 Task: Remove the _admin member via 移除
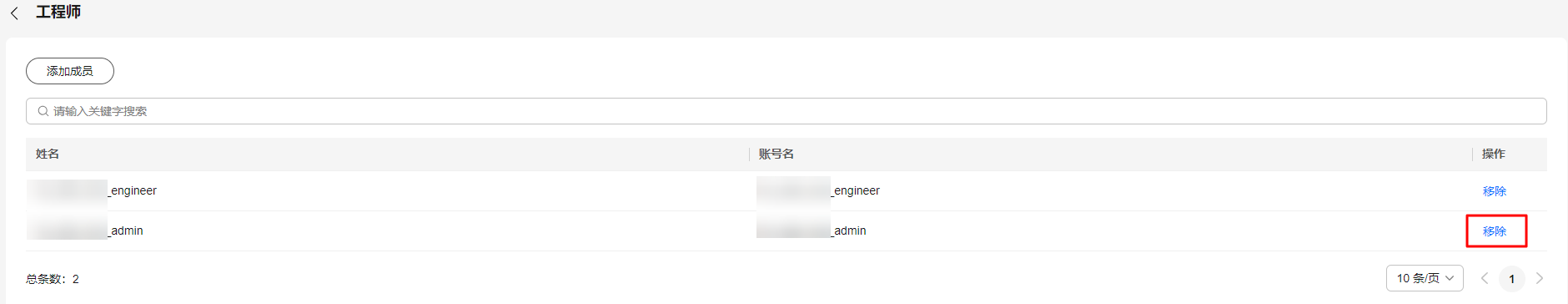click(x=1495, y=231)
